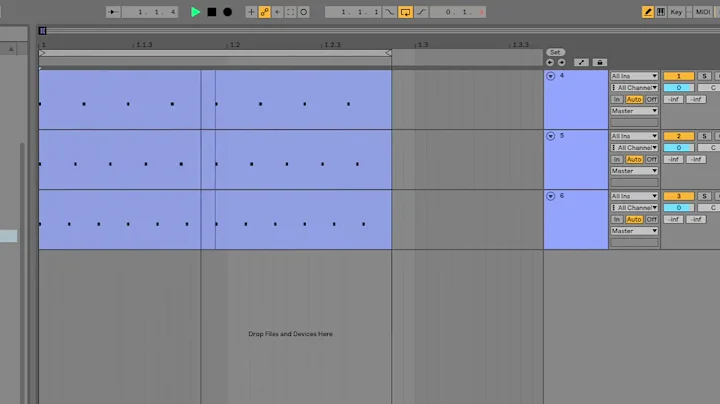
Task: Open track 5 All Ins input dropdown
Action: pyautogui.click(x=634, y=136)
